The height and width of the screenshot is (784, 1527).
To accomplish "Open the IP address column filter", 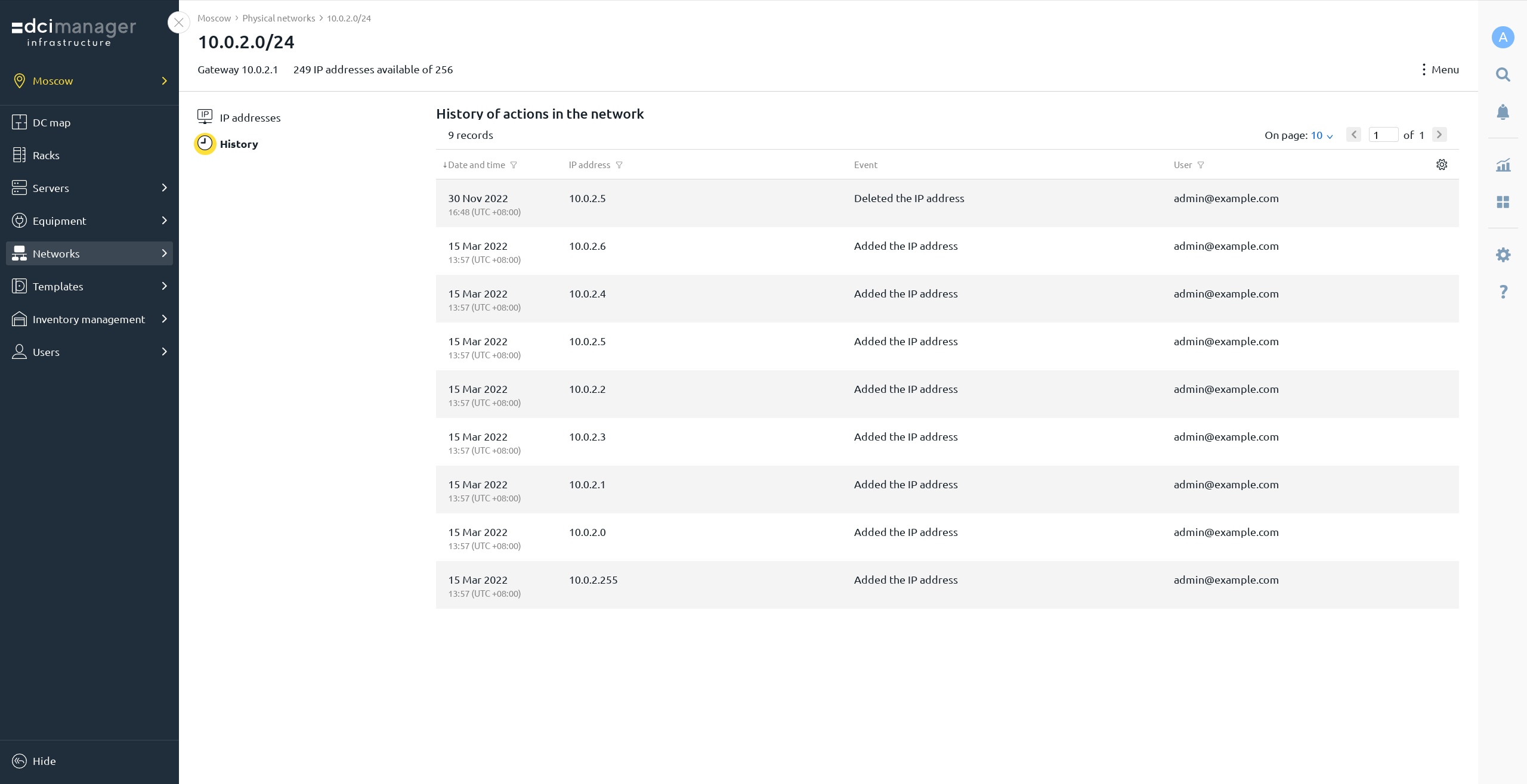I will point(619,165).
